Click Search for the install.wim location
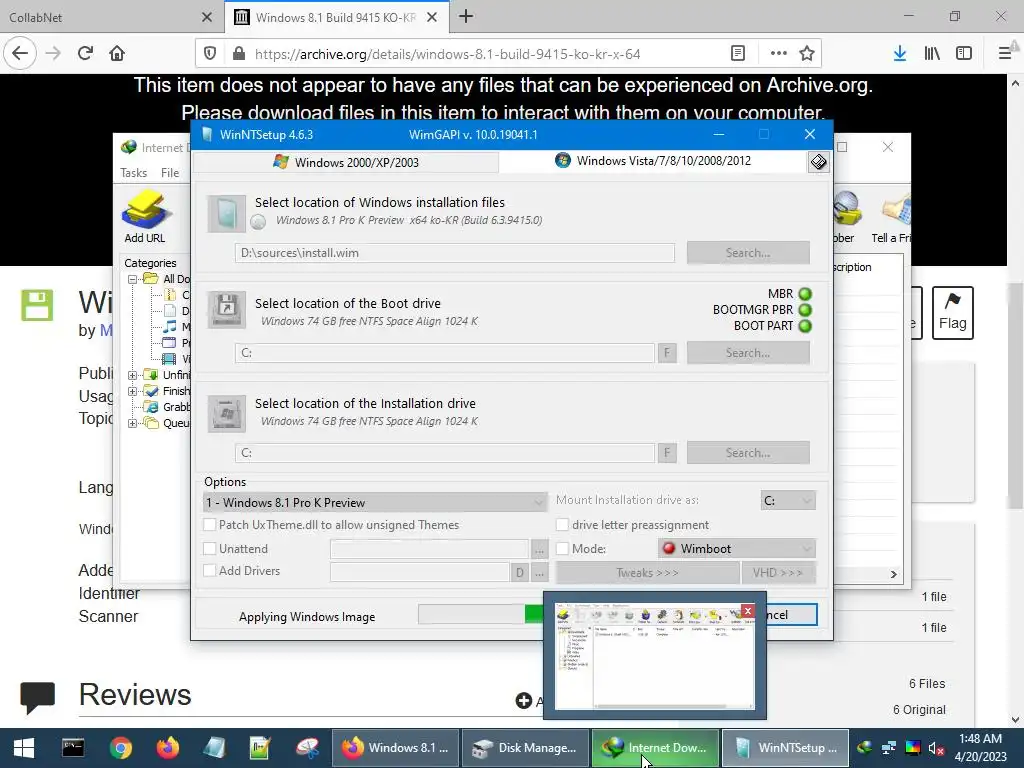 click(748, 253)
